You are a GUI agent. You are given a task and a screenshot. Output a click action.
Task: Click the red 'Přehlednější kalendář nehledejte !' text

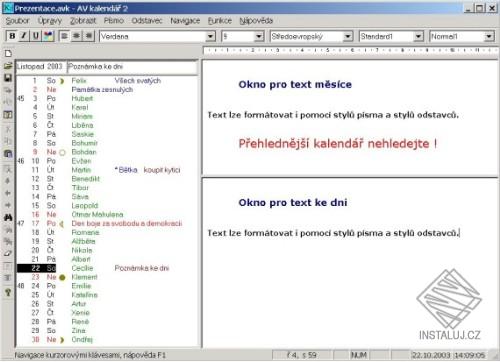pos(338,144)
